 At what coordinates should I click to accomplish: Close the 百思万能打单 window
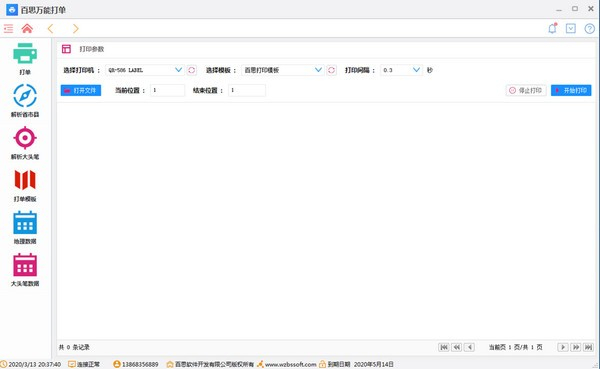point(591,9)
